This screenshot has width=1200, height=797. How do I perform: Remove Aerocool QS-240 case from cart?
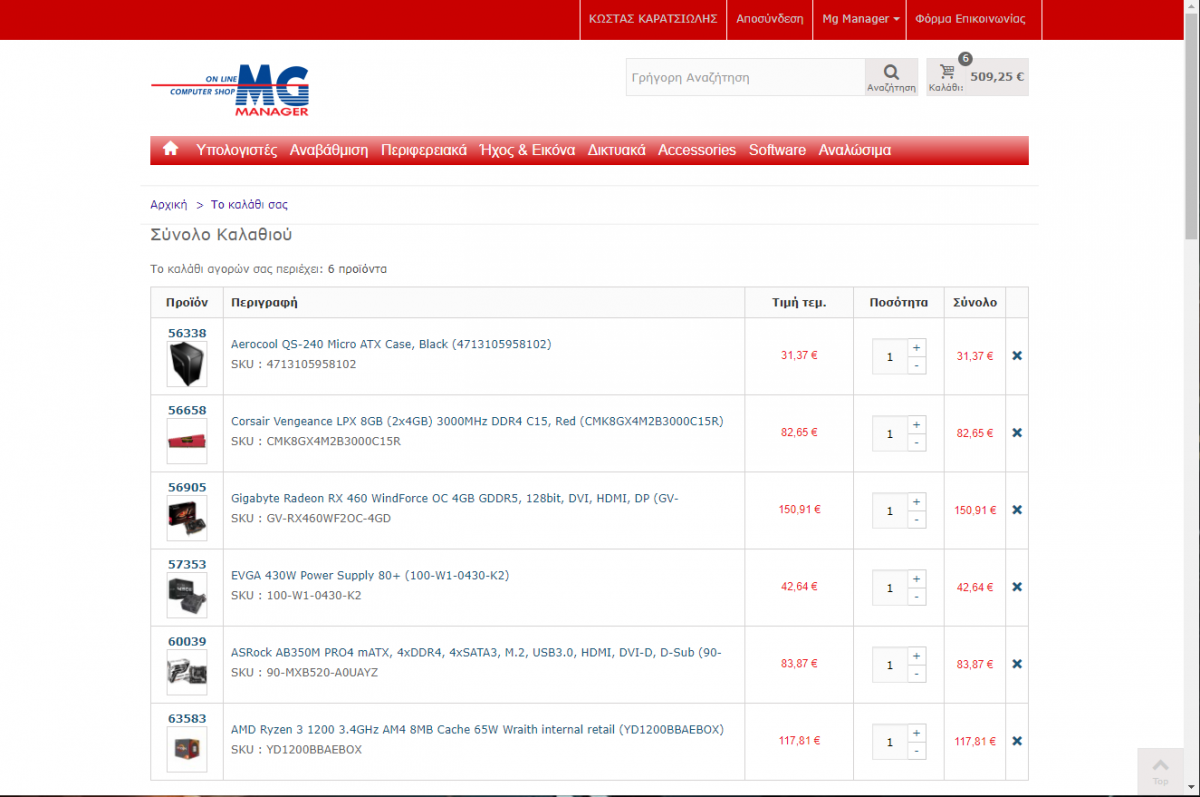click(1017, 356)
